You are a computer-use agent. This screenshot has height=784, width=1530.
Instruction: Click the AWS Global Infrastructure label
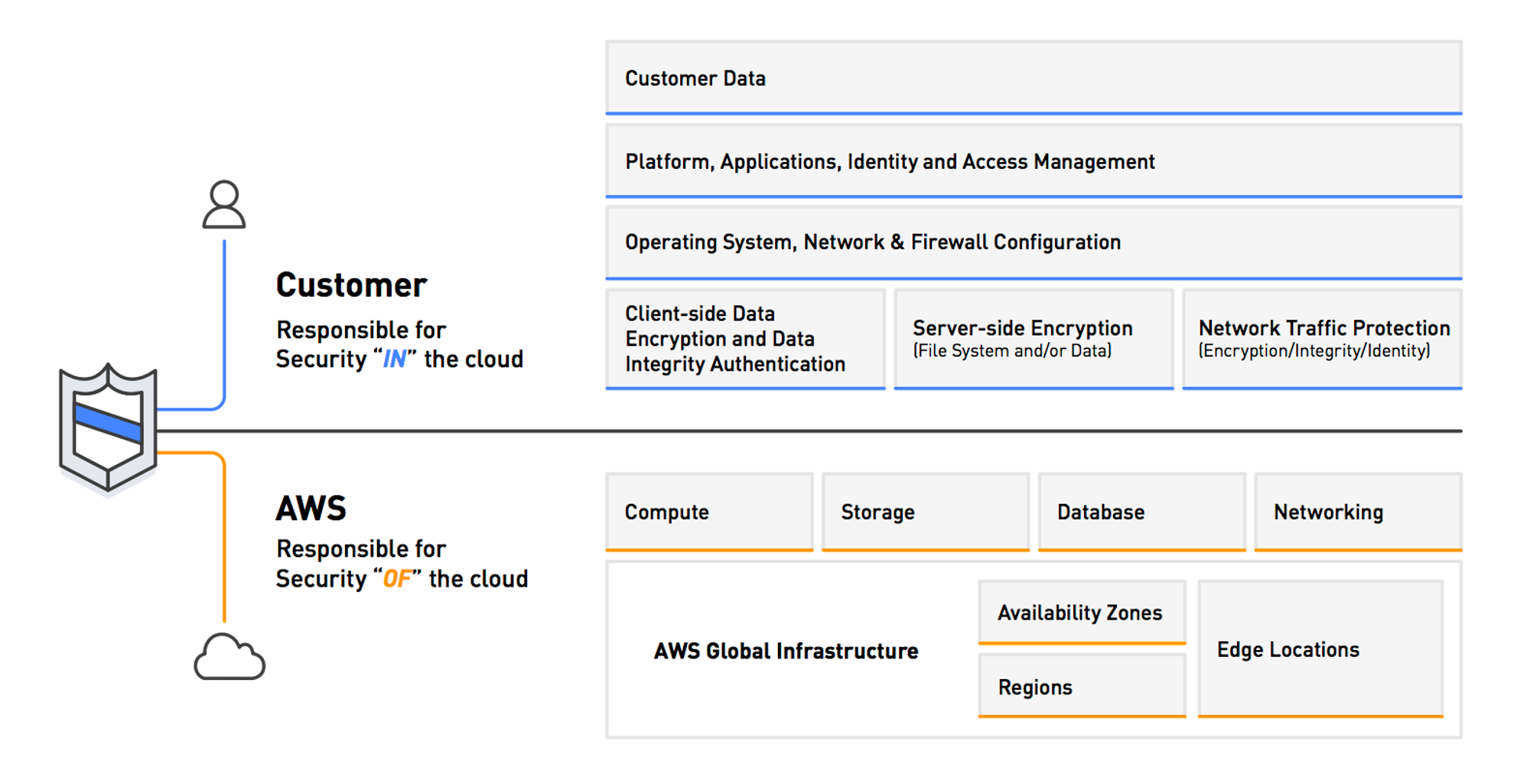tap(786, 651)
